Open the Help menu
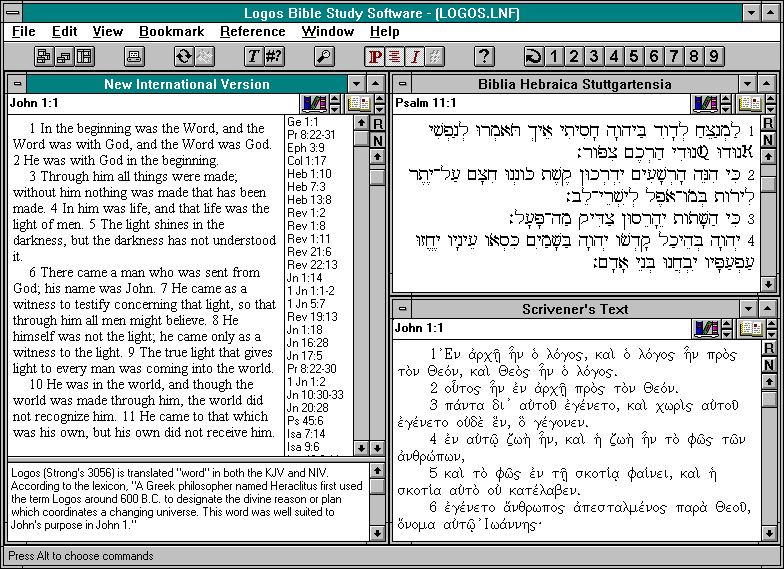Viewport: 784px width, 569px height. (384, 32)
